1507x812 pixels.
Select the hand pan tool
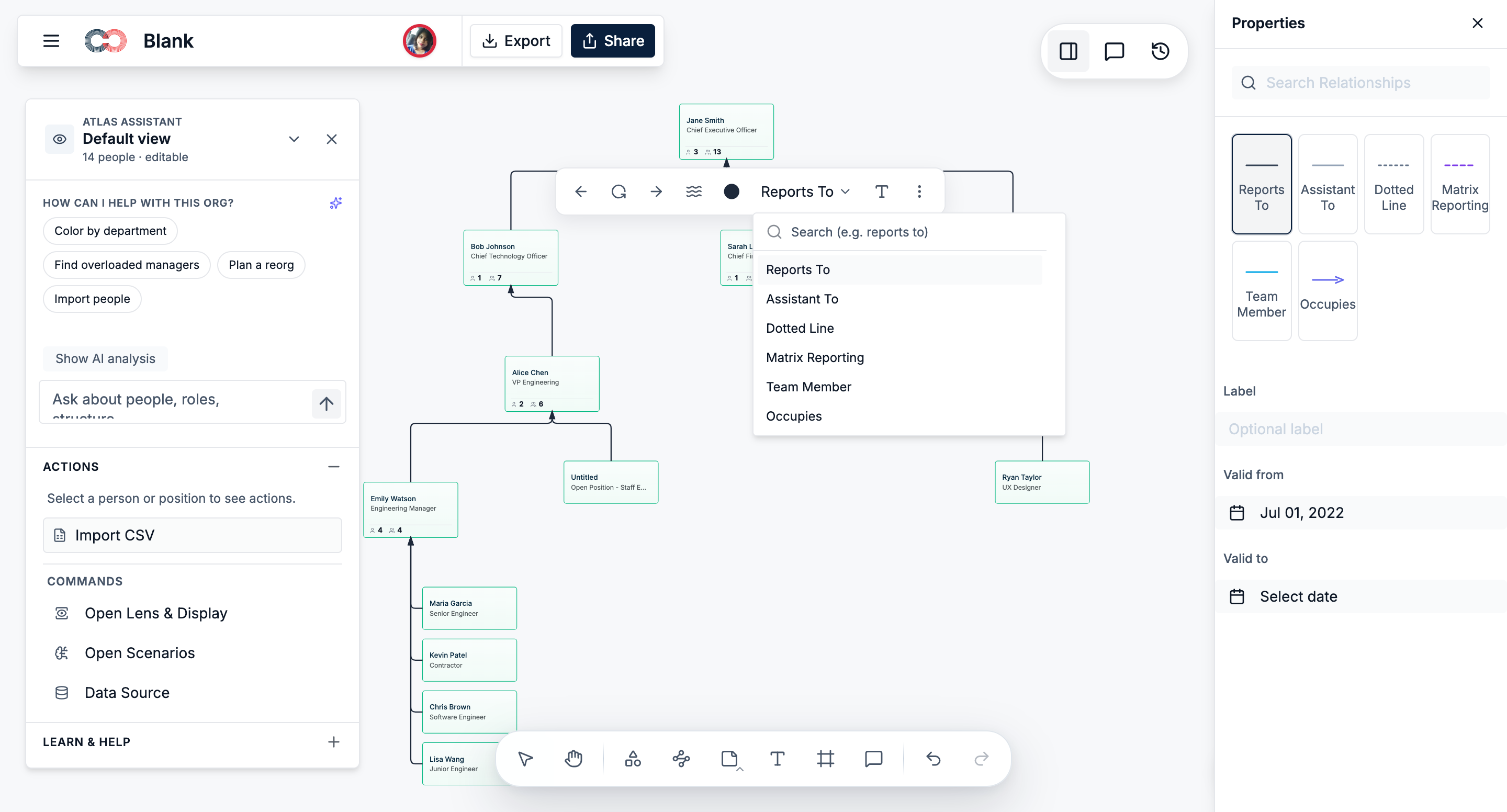tap(573, 759)
